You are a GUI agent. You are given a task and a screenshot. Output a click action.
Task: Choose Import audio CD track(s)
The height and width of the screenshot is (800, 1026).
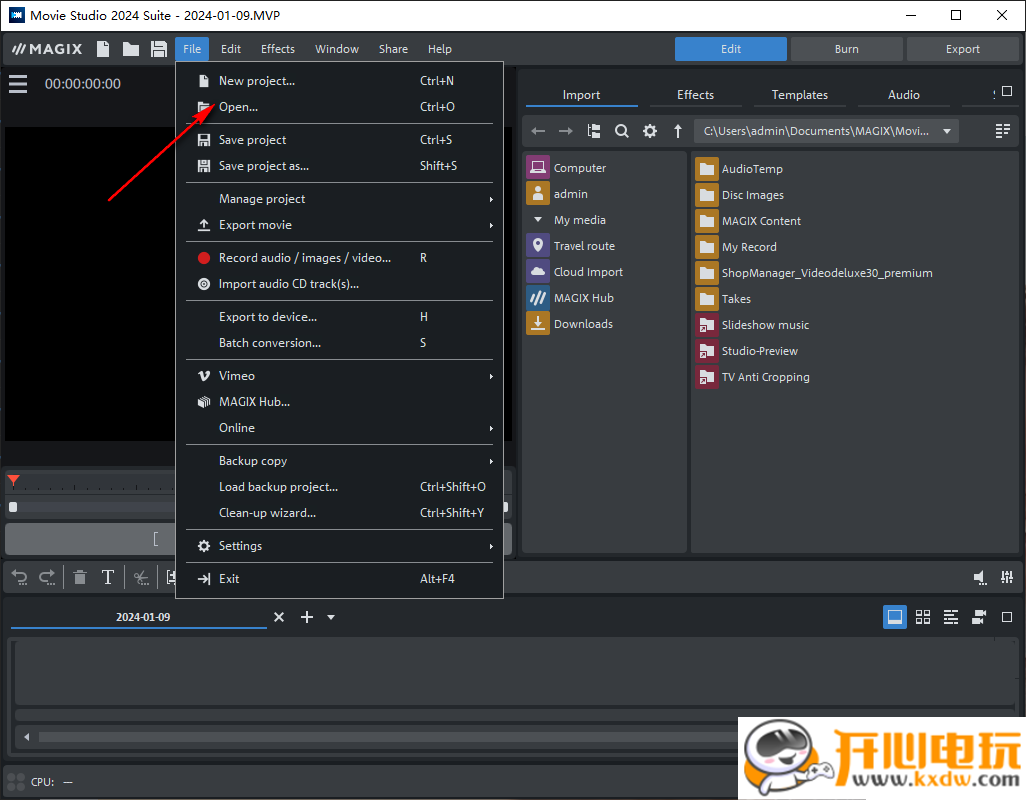point(340,284)
